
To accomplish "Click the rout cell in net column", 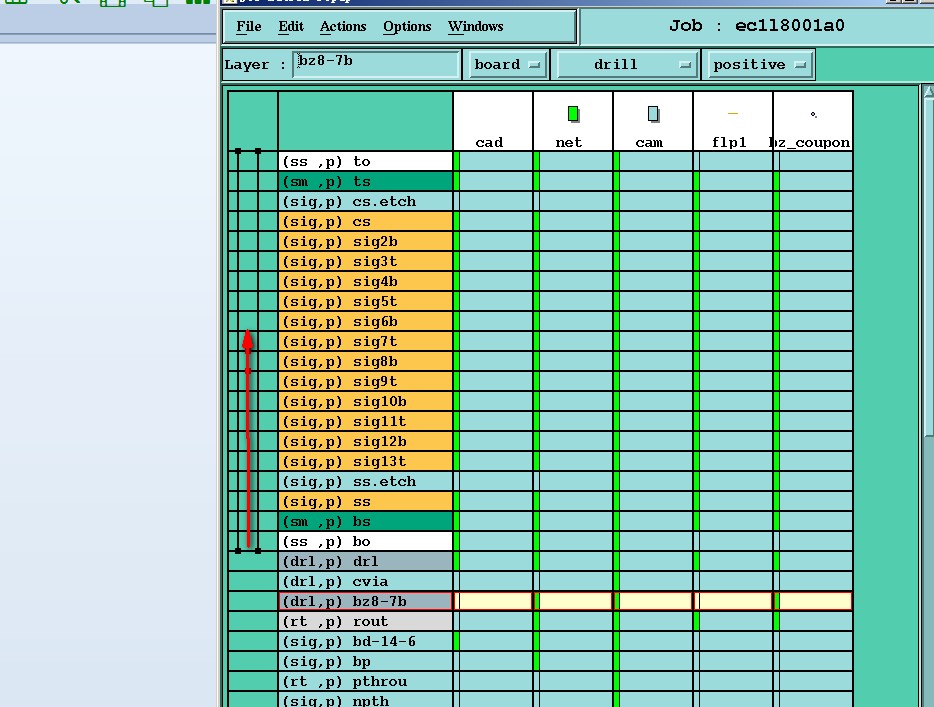I will tap(575, 622).
